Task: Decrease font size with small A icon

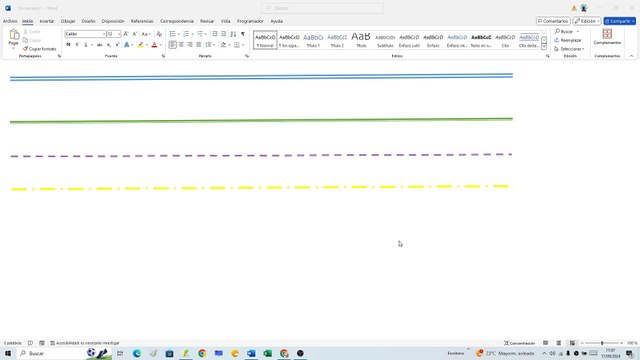Action: tap(135, 34)
